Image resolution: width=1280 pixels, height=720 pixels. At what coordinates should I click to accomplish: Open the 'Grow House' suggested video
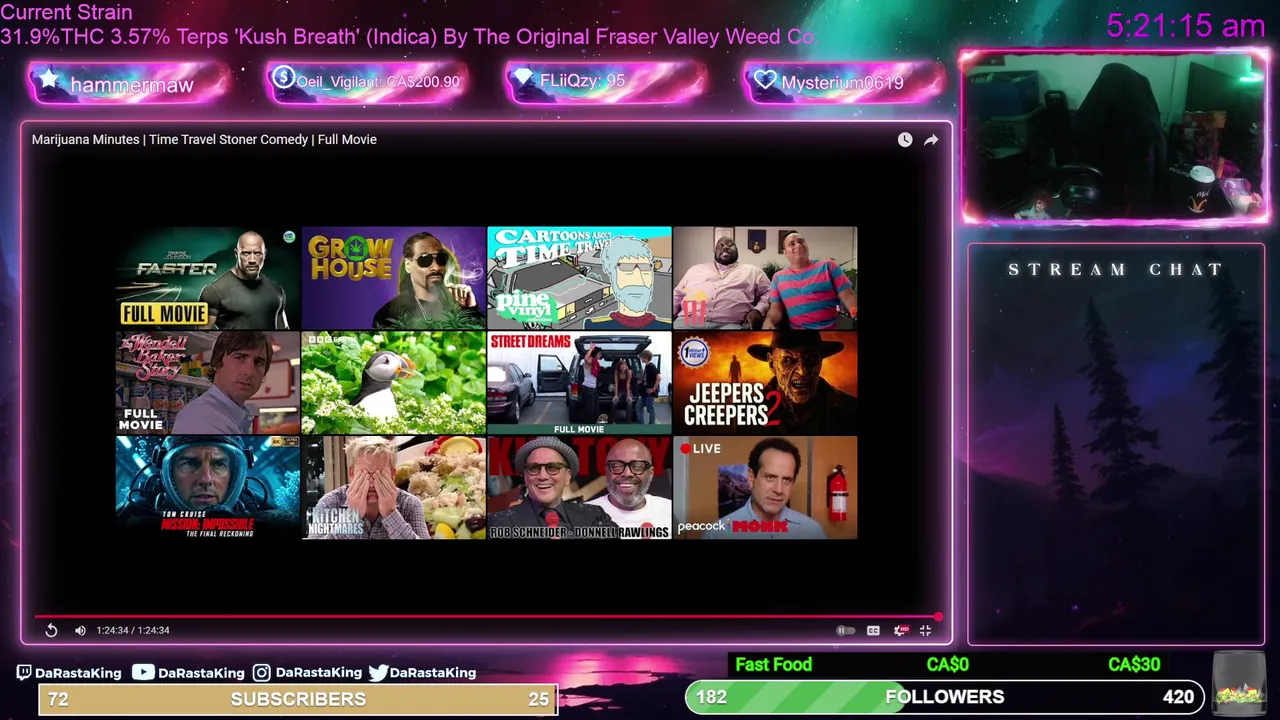[x=393, y=277]
